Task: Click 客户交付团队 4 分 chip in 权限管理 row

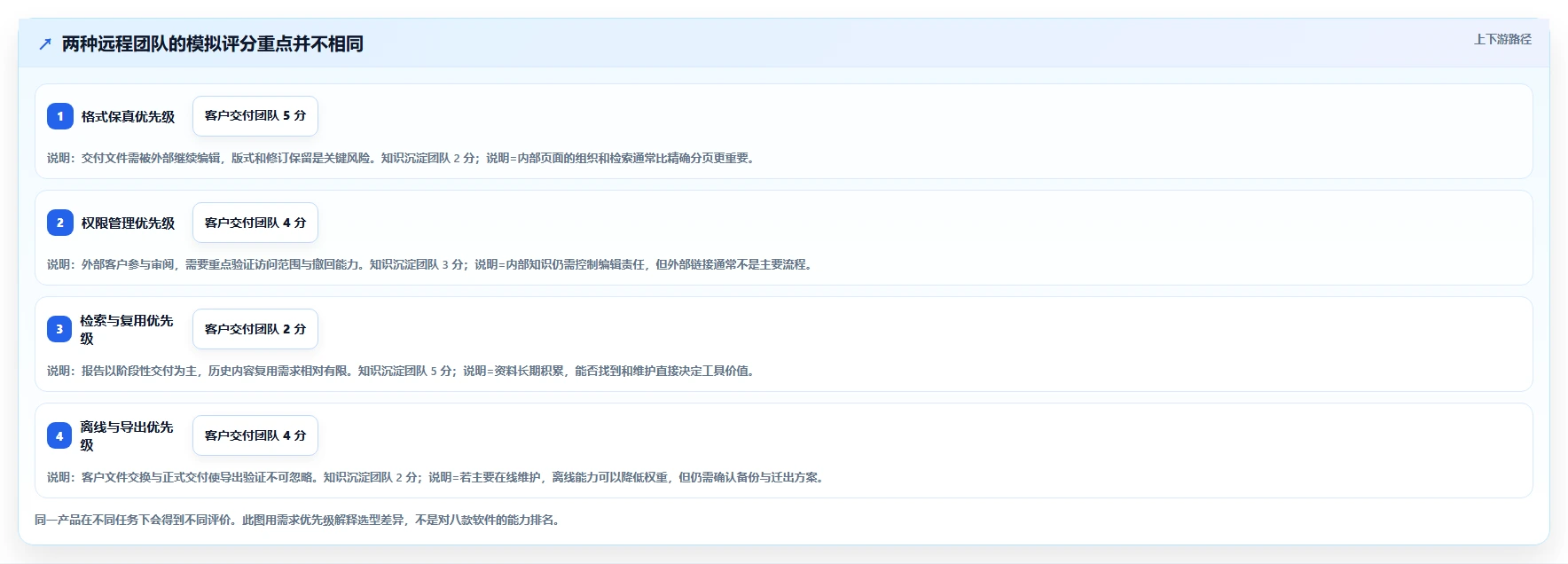Action: pos(255,223)
